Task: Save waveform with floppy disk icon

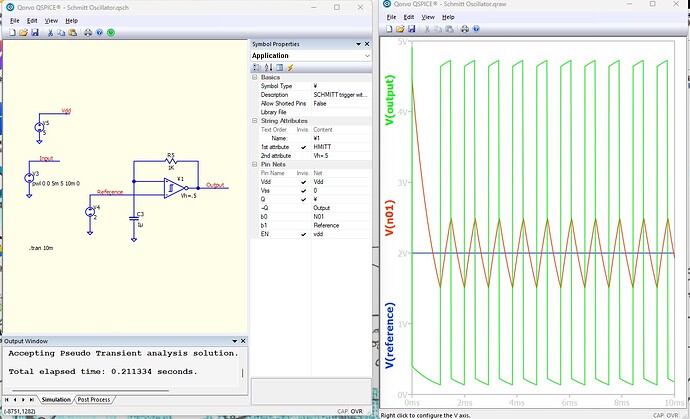Action: (411, 29)
